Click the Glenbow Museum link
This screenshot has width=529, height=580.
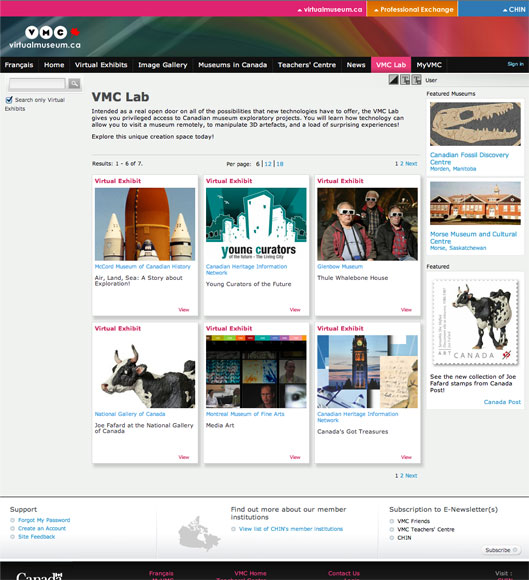click(x=340, y=266)
